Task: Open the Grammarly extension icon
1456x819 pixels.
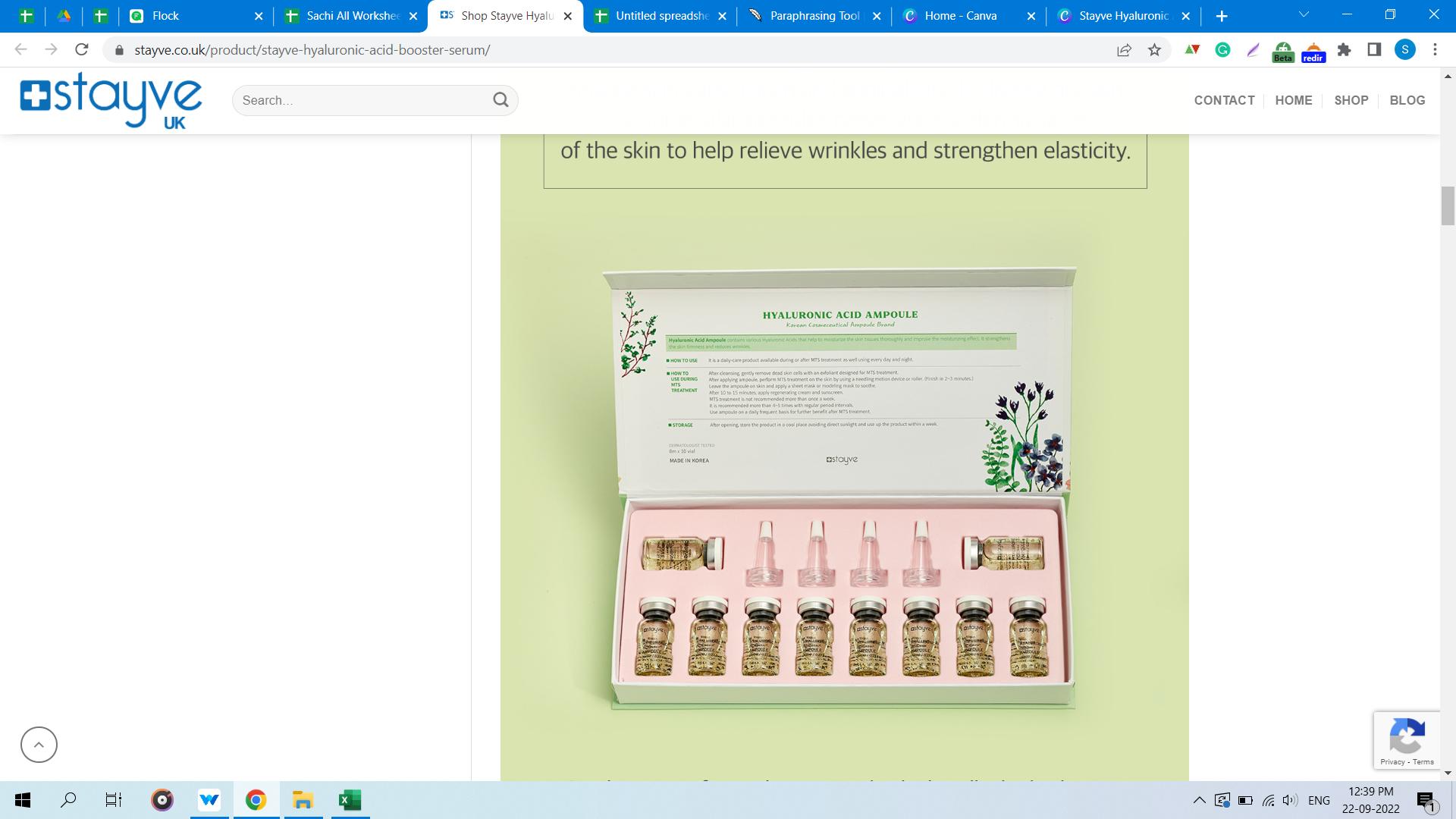Action: tap(1222, 50)
